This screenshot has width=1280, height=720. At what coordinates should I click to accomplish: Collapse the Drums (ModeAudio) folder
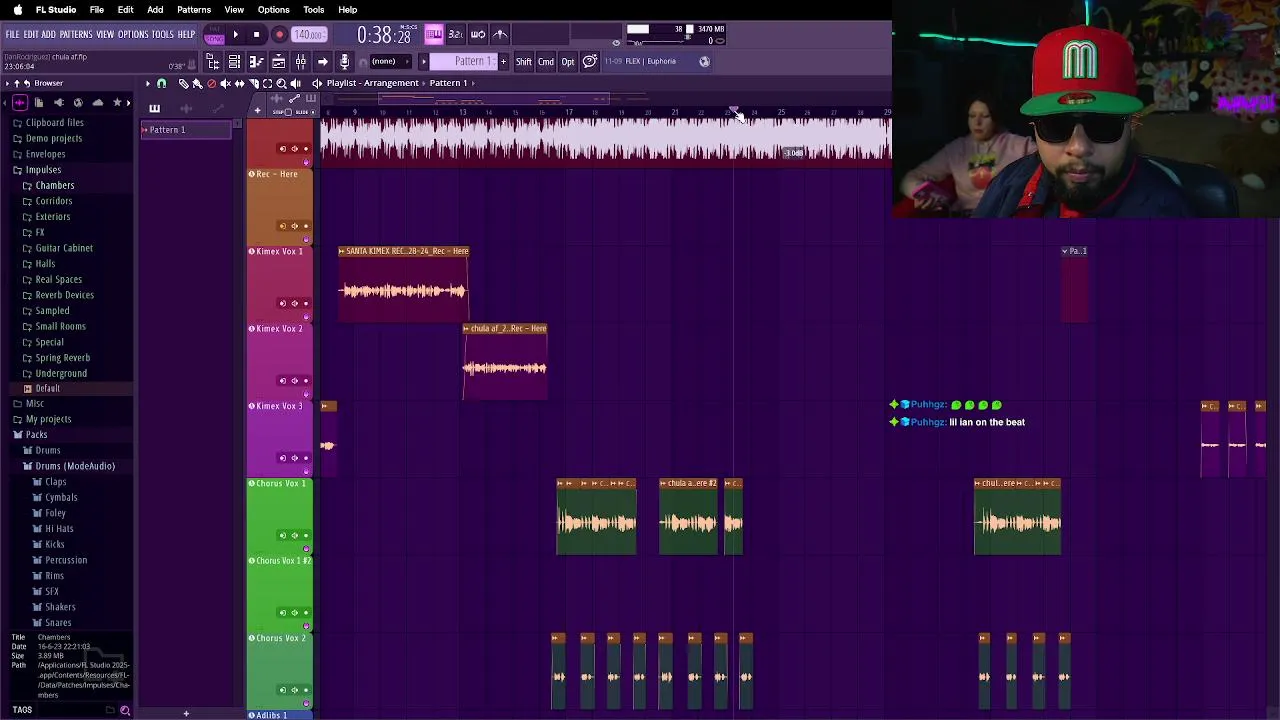(x=74, y=466)
